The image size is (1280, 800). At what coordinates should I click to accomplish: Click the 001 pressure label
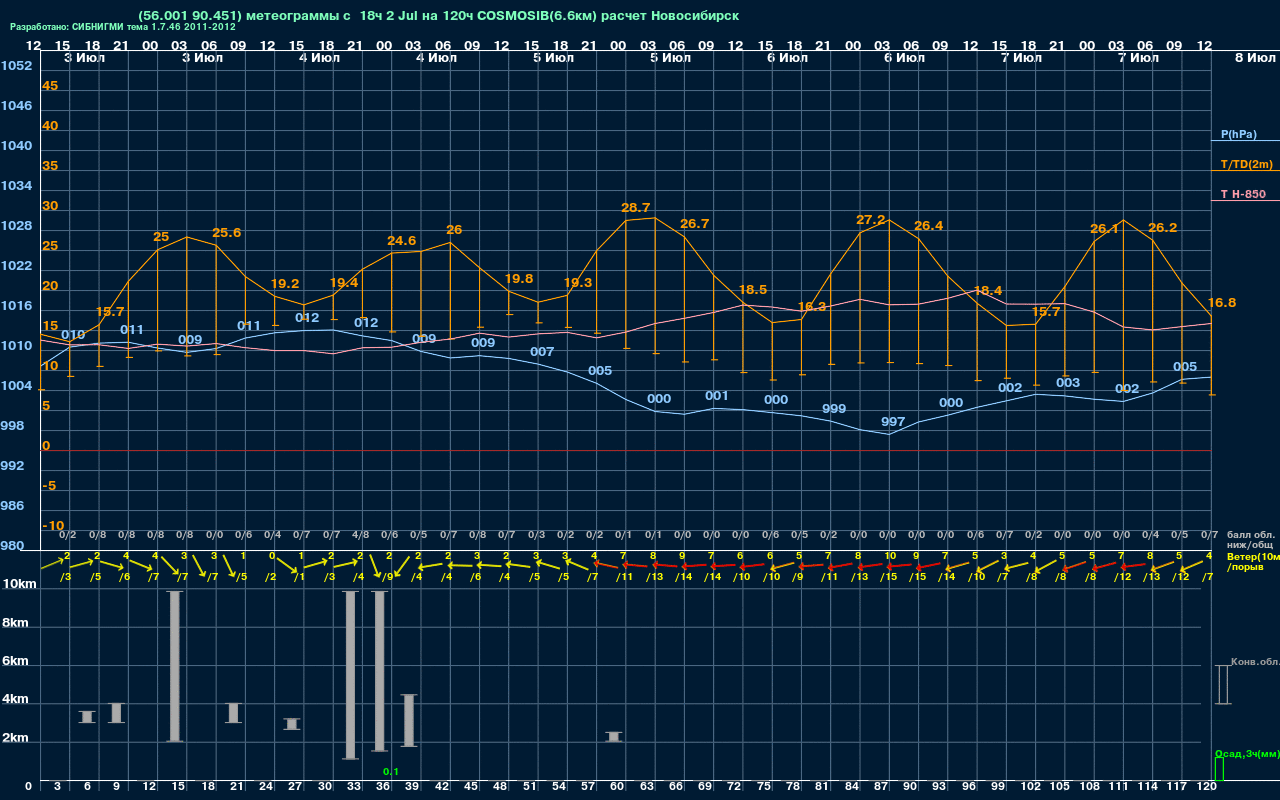[716, 396]
